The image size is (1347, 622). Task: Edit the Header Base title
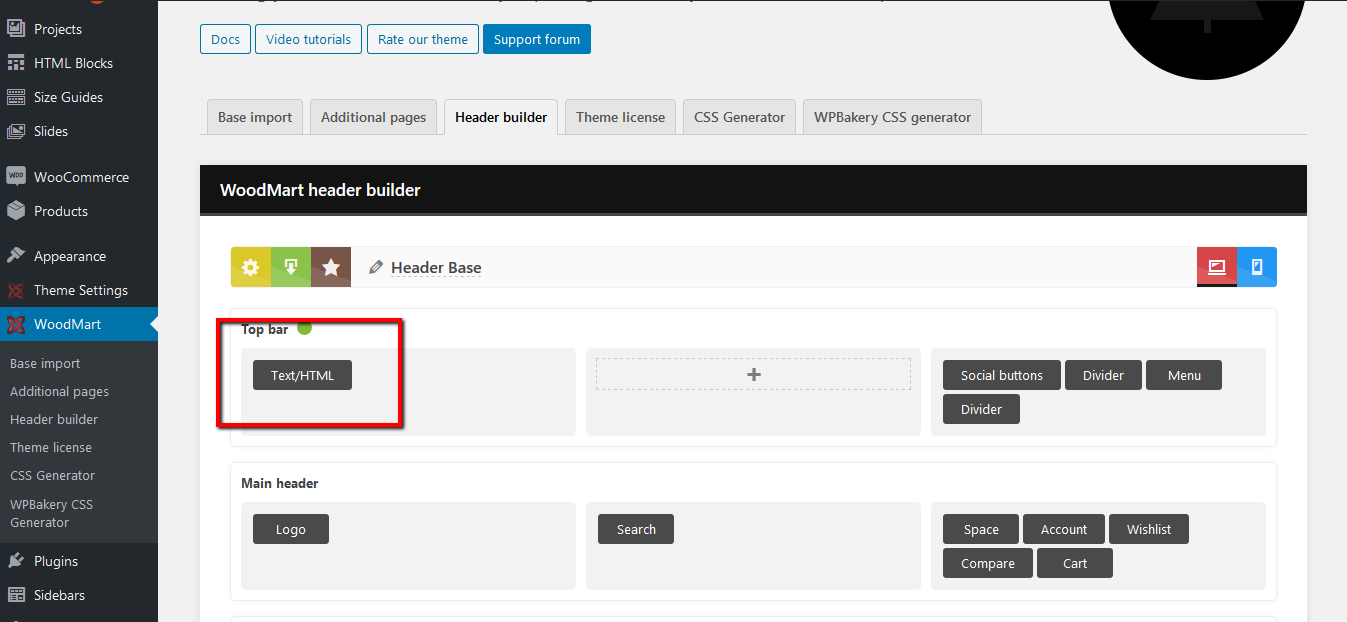[436, 267]
